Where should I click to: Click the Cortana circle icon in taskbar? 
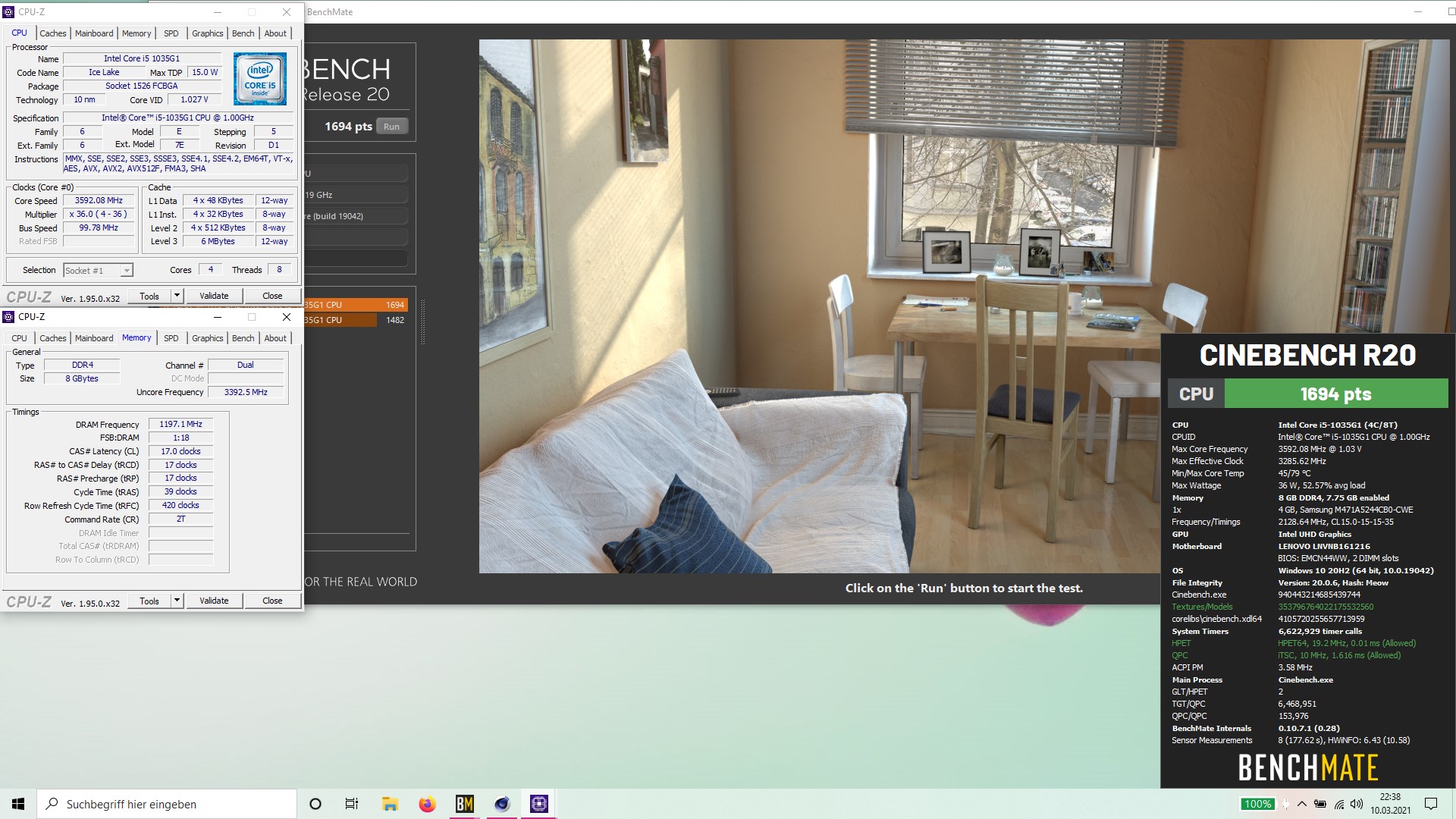tap(315, 804)
